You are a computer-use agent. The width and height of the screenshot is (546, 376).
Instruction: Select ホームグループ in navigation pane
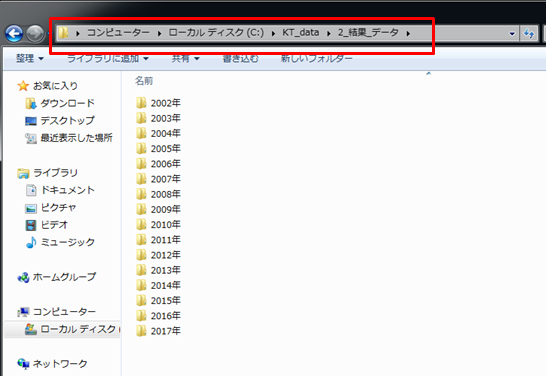[64, 277]
